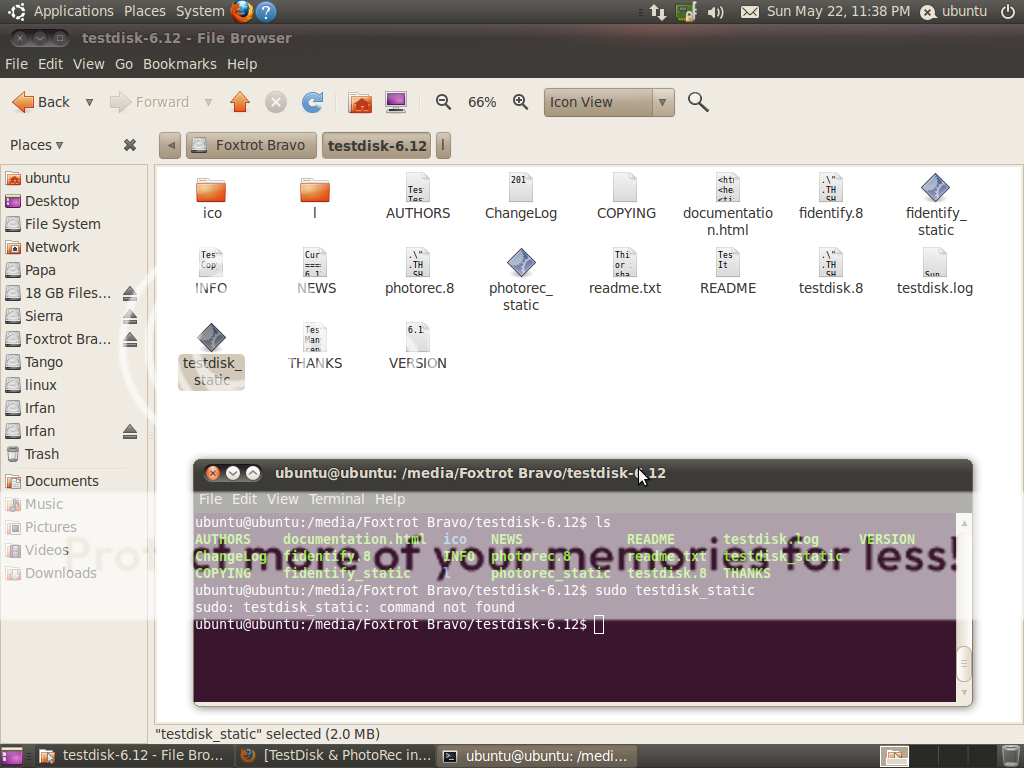Open the Icon View mode dropdown
Viewport: 1024px width, 768px height.
point(610,102)
